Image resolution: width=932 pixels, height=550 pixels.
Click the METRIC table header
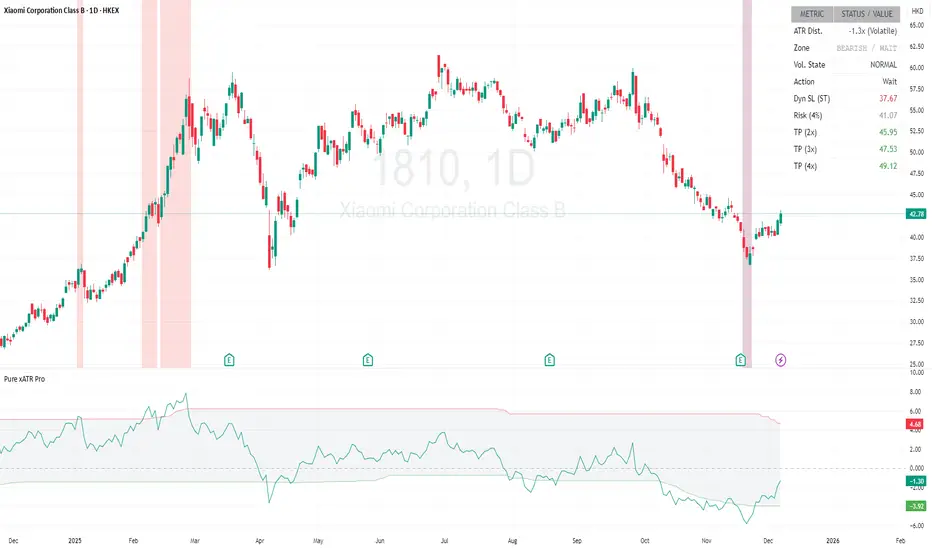[810, 14]
